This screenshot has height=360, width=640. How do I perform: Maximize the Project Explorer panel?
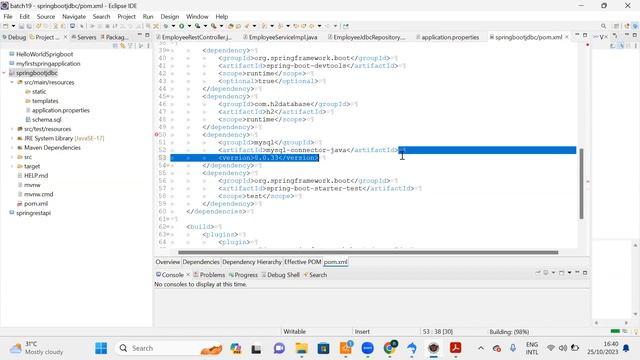click(x=147, y=36)
